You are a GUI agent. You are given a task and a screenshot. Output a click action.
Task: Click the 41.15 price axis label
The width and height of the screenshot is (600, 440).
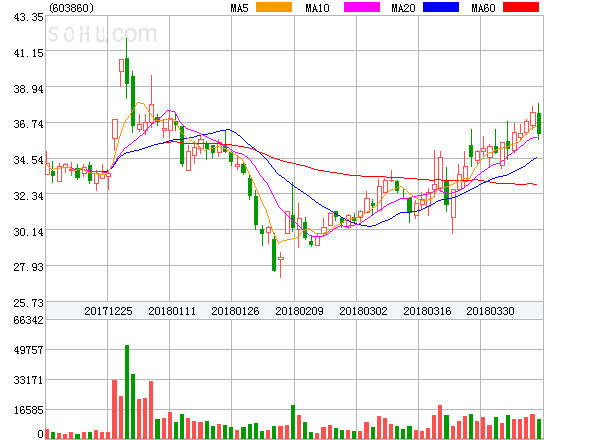click(x=28, y=53)
